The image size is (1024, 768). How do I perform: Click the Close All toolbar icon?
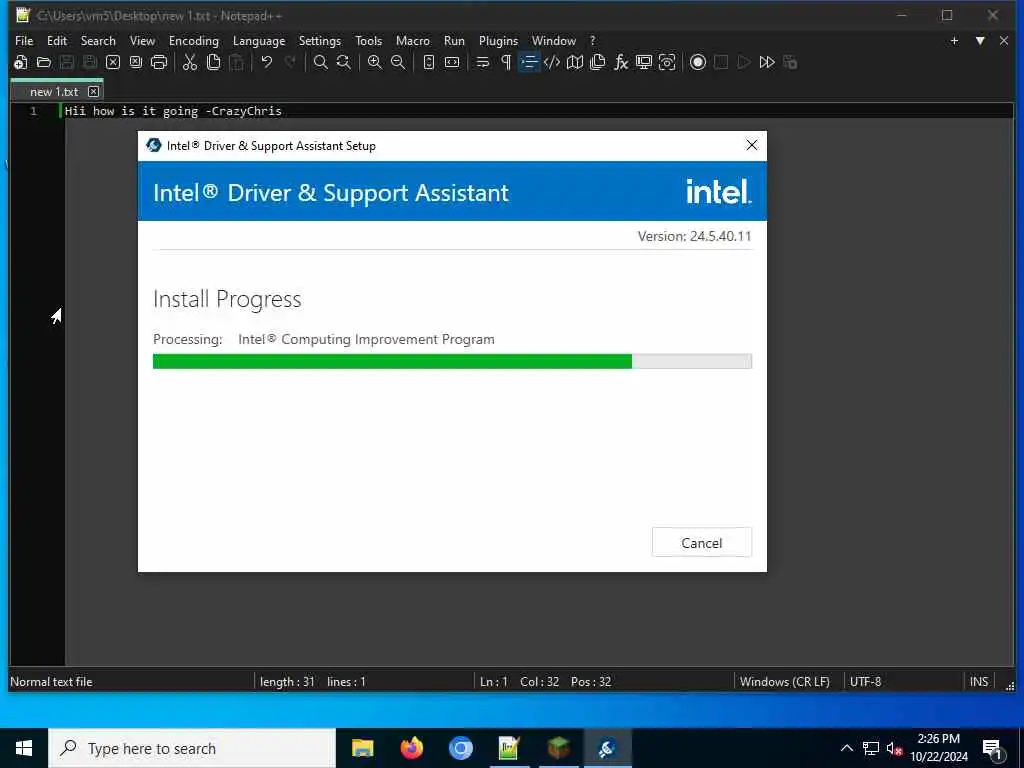(x=136, y=63)
